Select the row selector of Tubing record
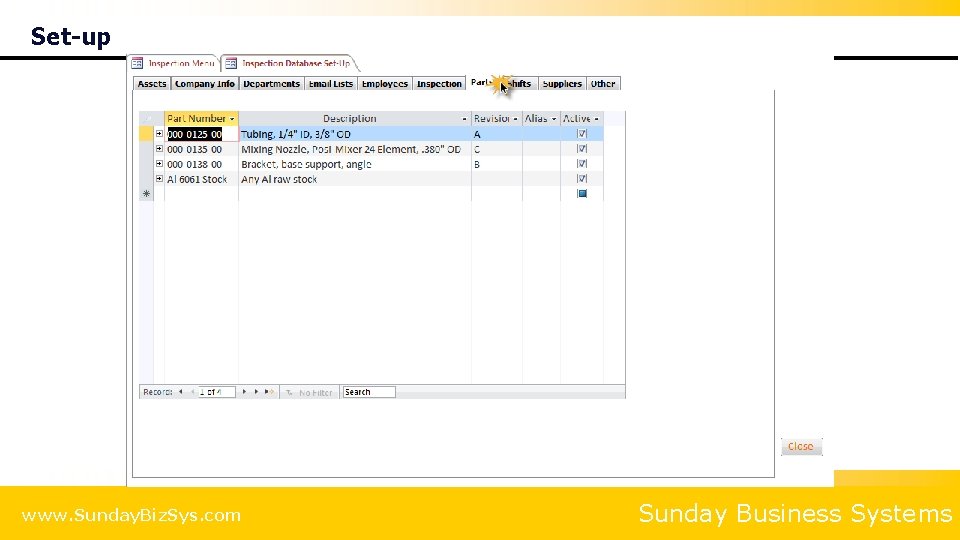 click(x=146, y=134)
